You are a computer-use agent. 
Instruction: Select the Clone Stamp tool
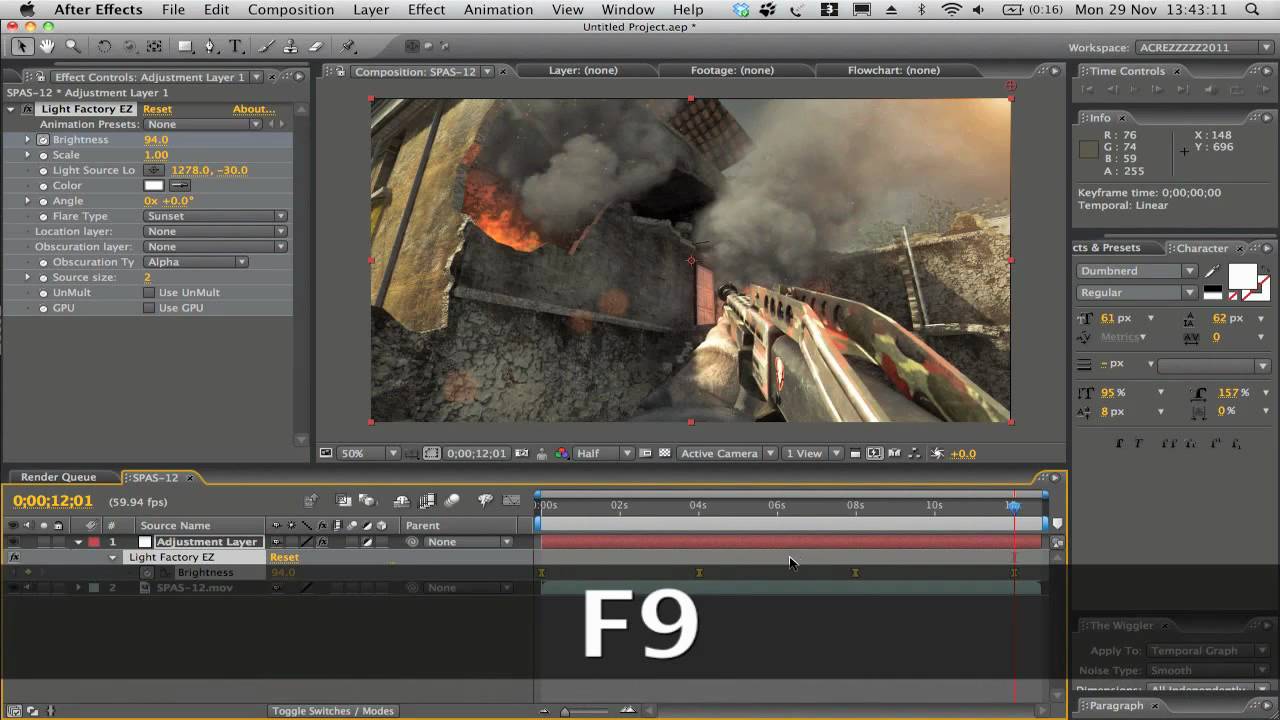click(x=290, y=46)
